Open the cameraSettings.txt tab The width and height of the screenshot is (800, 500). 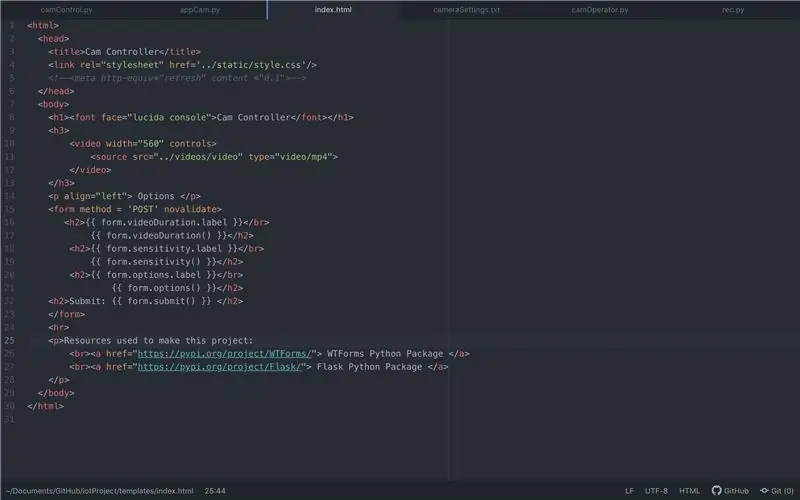pos(466,10)
